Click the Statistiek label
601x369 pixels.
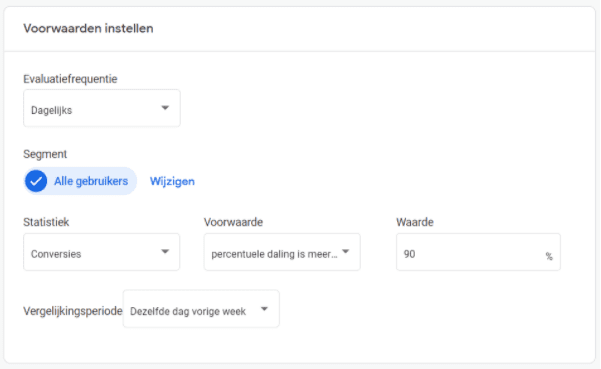coord(46,222)
